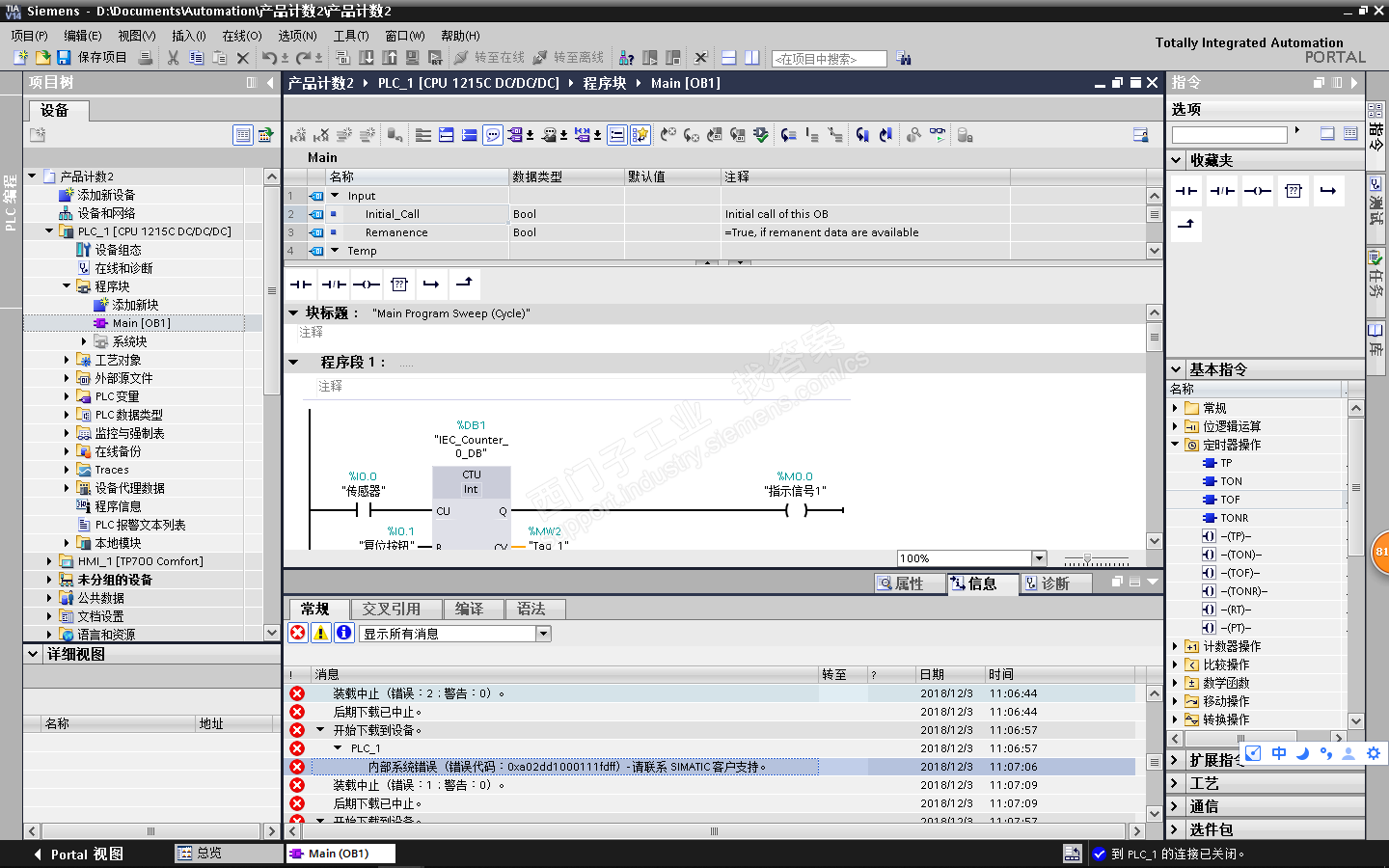Click the binoculars search icon

click(x=904, y=59)
